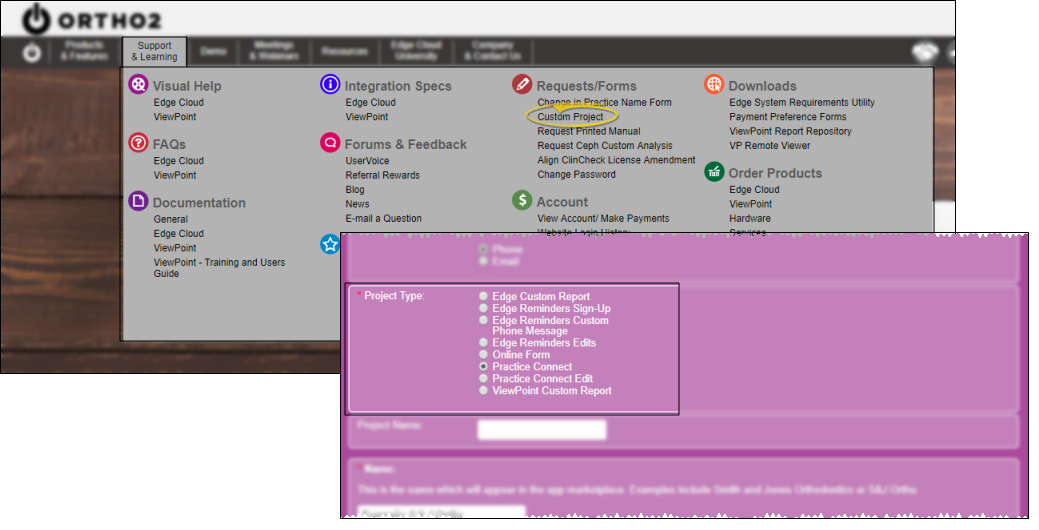Image resolution: width=1039 pixels, height=530 pixels.
Task: Open ViewPoint Report Repository link
Action: tap(791, 132)
